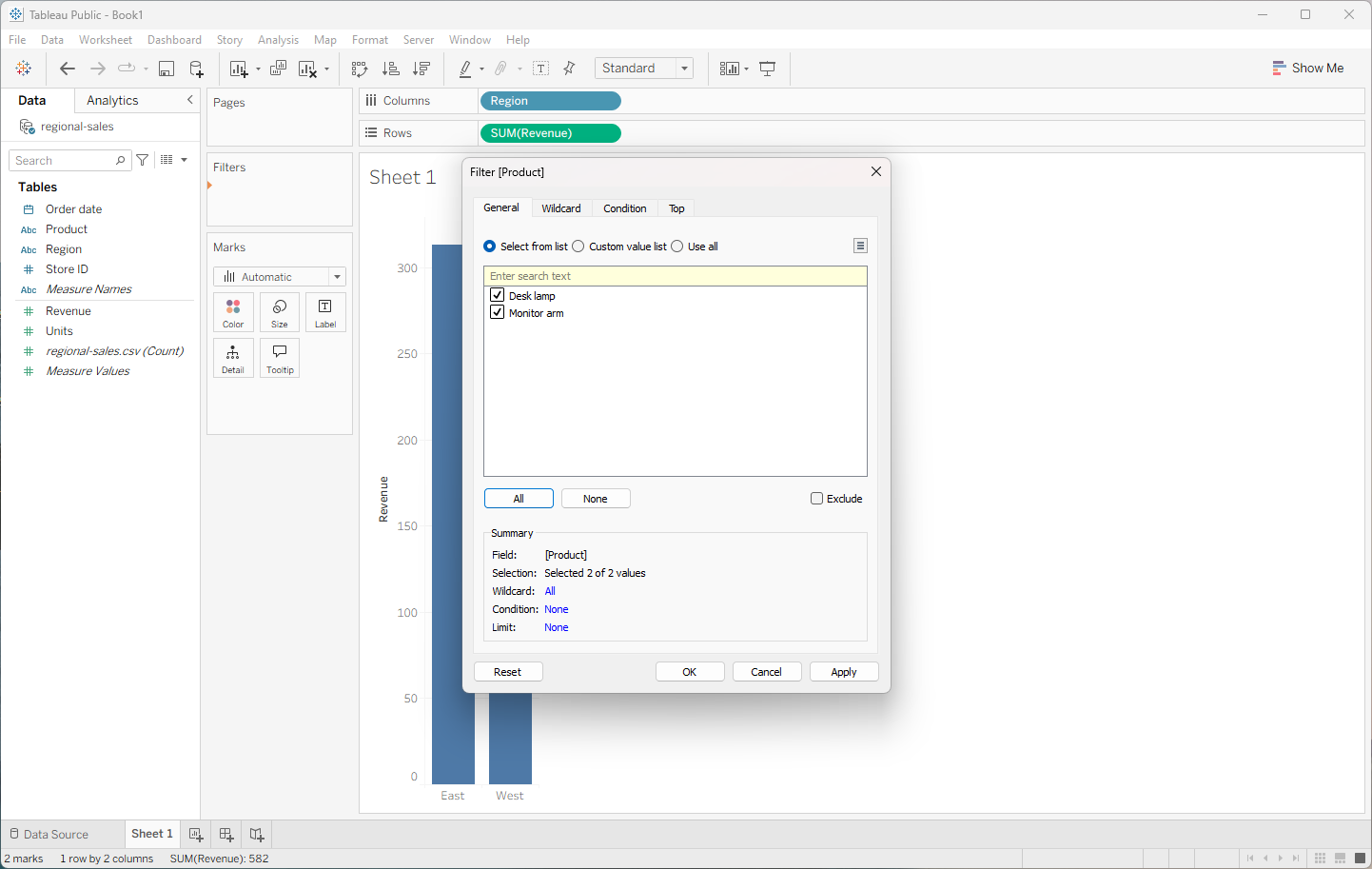Click the None button in the filter
Image resolution: width=1372 pixels, height=869 pixels.
click(x=596, y=499)
